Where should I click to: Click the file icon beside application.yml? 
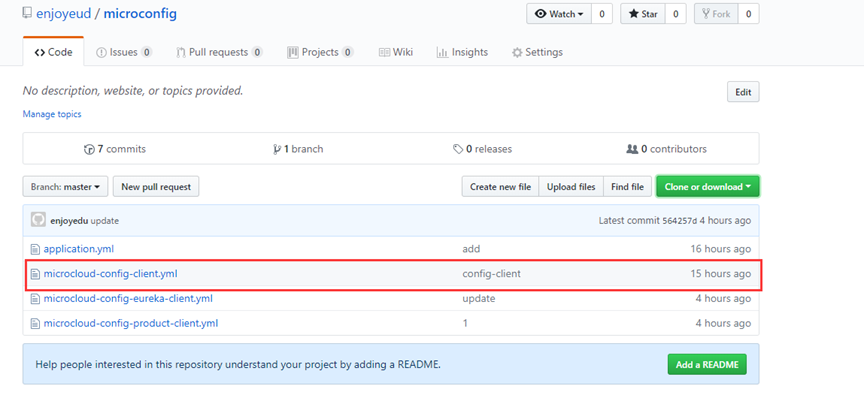click(x=35, y=249)
